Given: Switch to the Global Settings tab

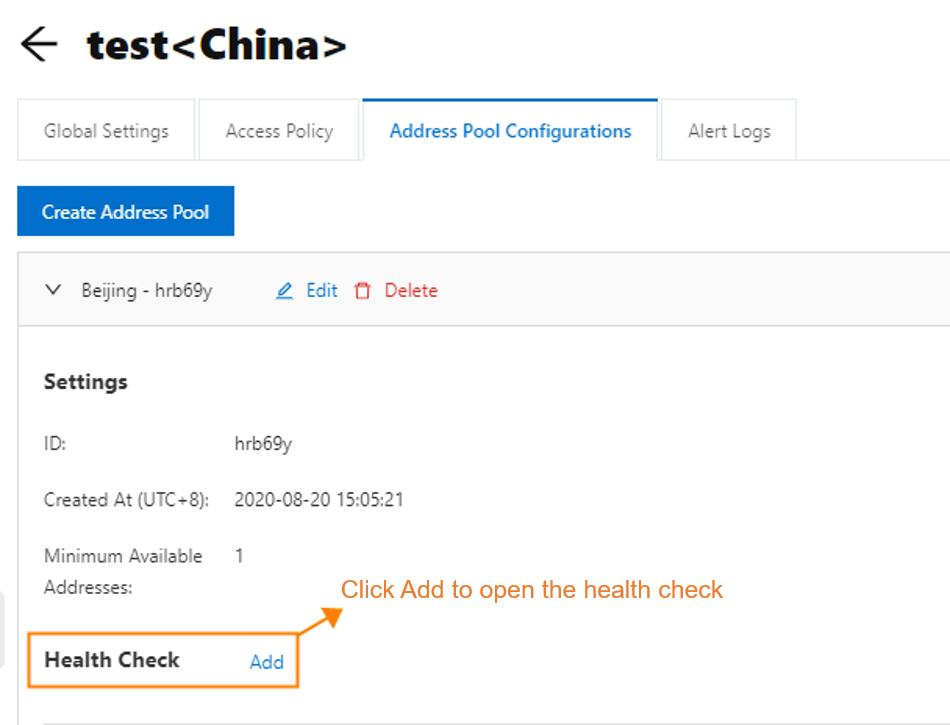Looking at the screenshot, I should pyautogui.click(x=106, y=130).
